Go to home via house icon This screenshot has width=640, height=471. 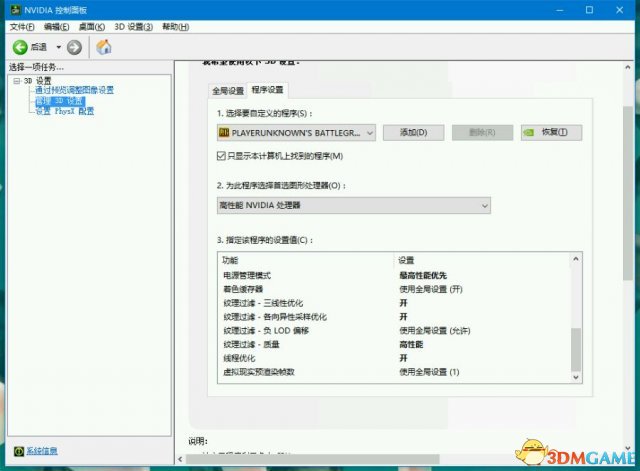click(x=104, y=47)
